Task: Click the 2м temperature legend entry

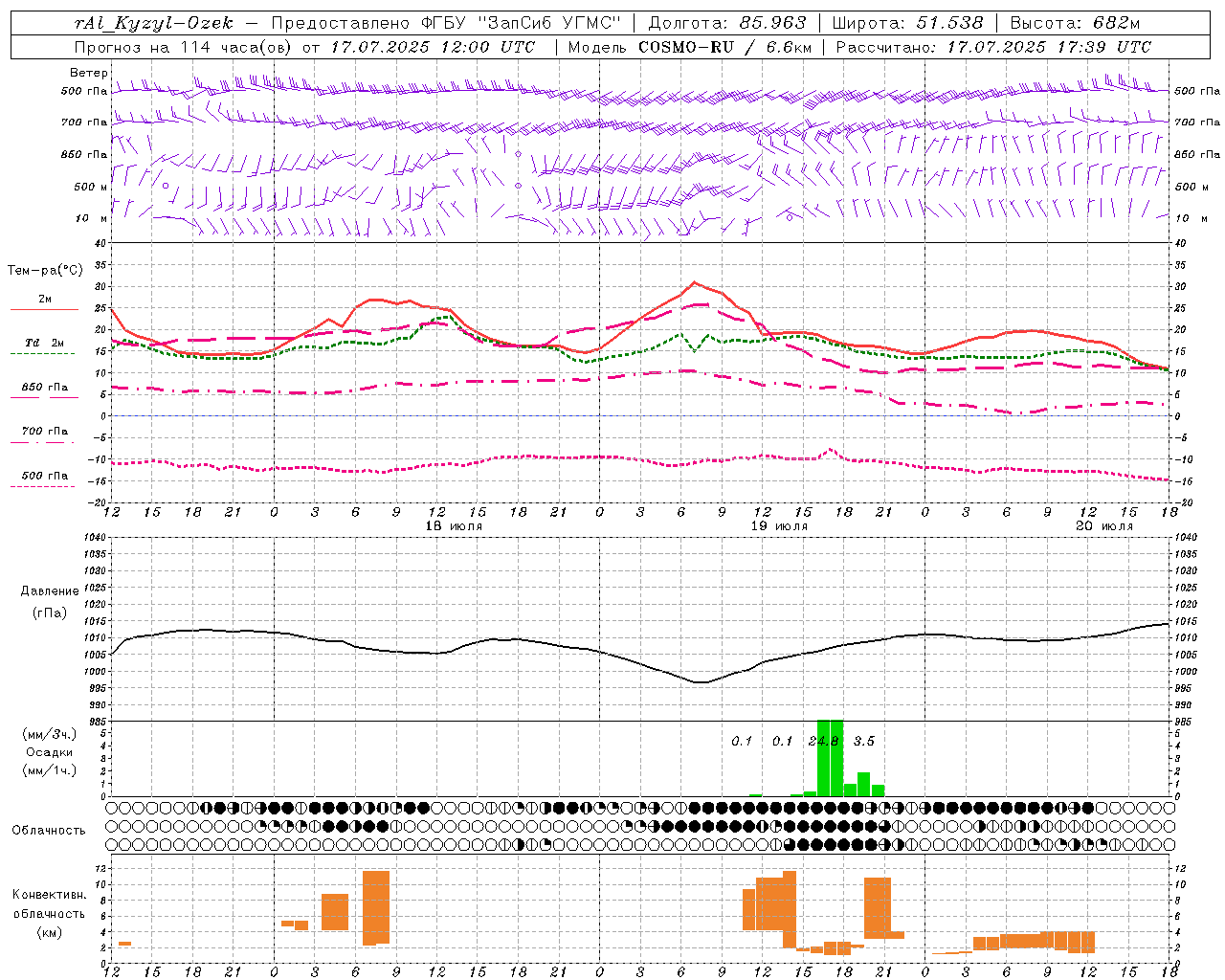Action: pyautogui.click(x=45, y=300)
